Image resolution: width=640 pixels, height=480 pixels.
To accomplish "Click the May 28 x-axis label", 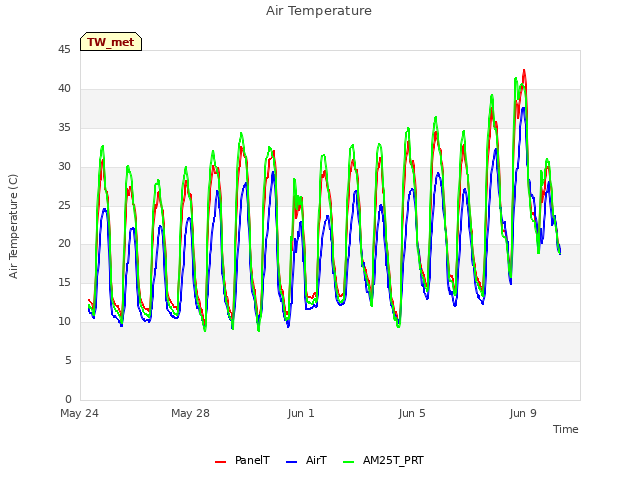I will pyautogui.click(x=190, y=413).
